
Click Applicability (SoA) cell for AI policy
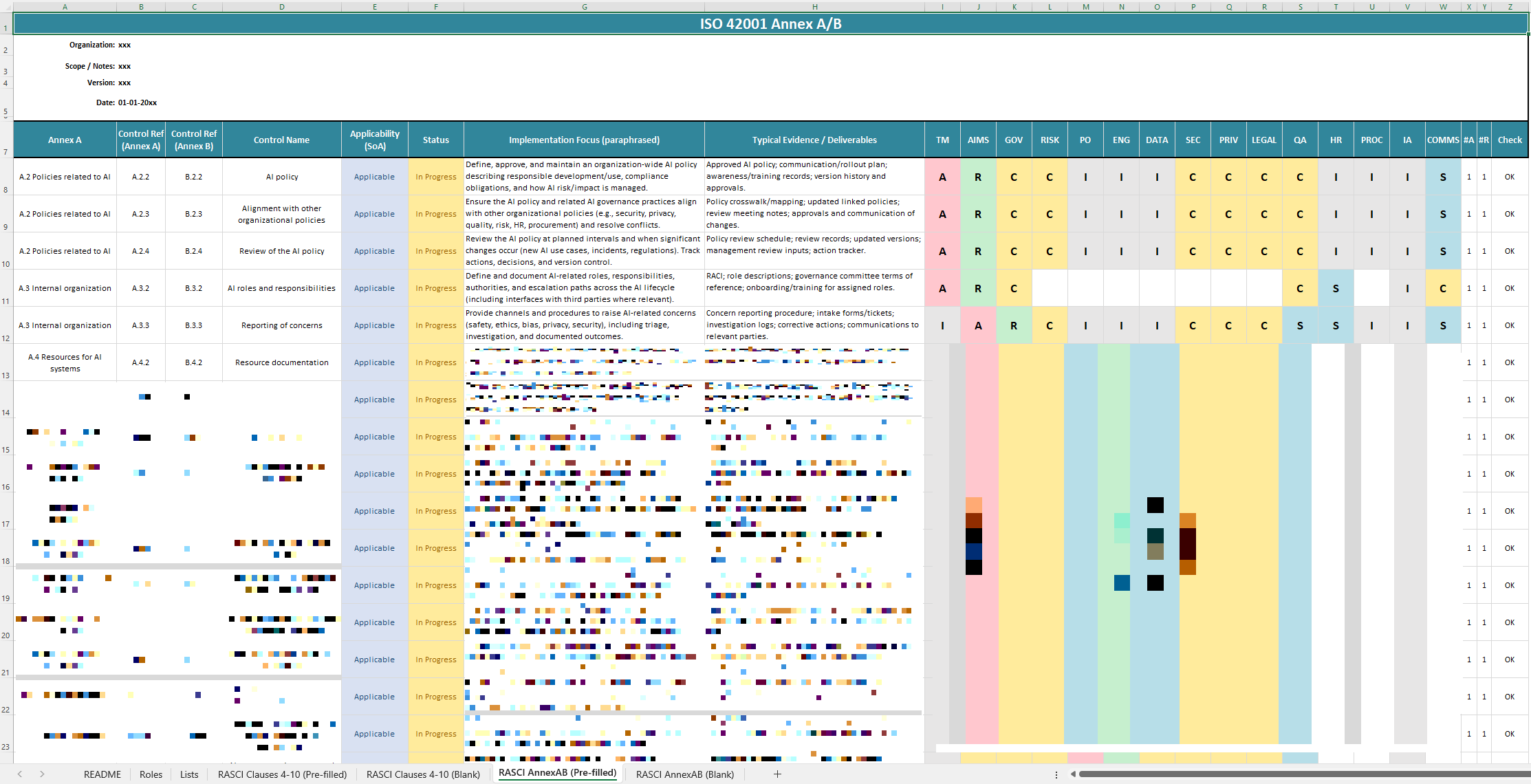click(x=374, y=177)
